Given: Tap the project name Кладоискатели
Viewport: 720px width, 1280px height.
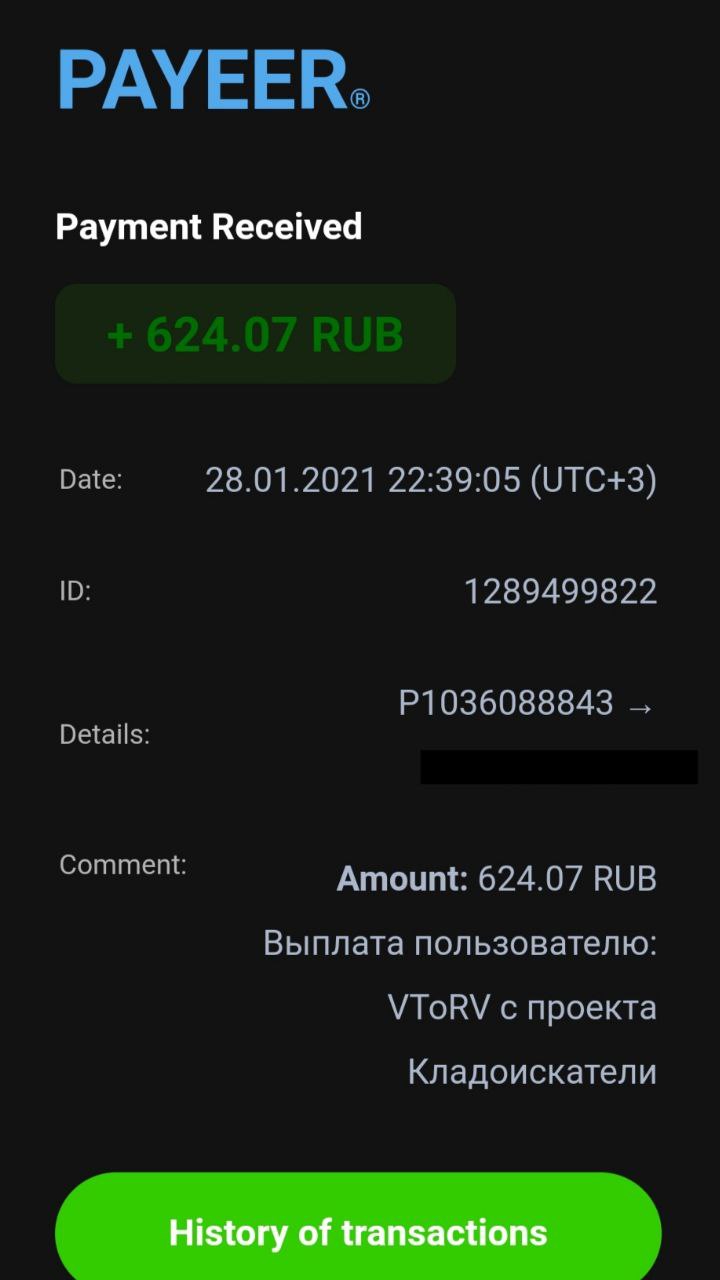Looking at the screenshot, I should [532, 1072].
